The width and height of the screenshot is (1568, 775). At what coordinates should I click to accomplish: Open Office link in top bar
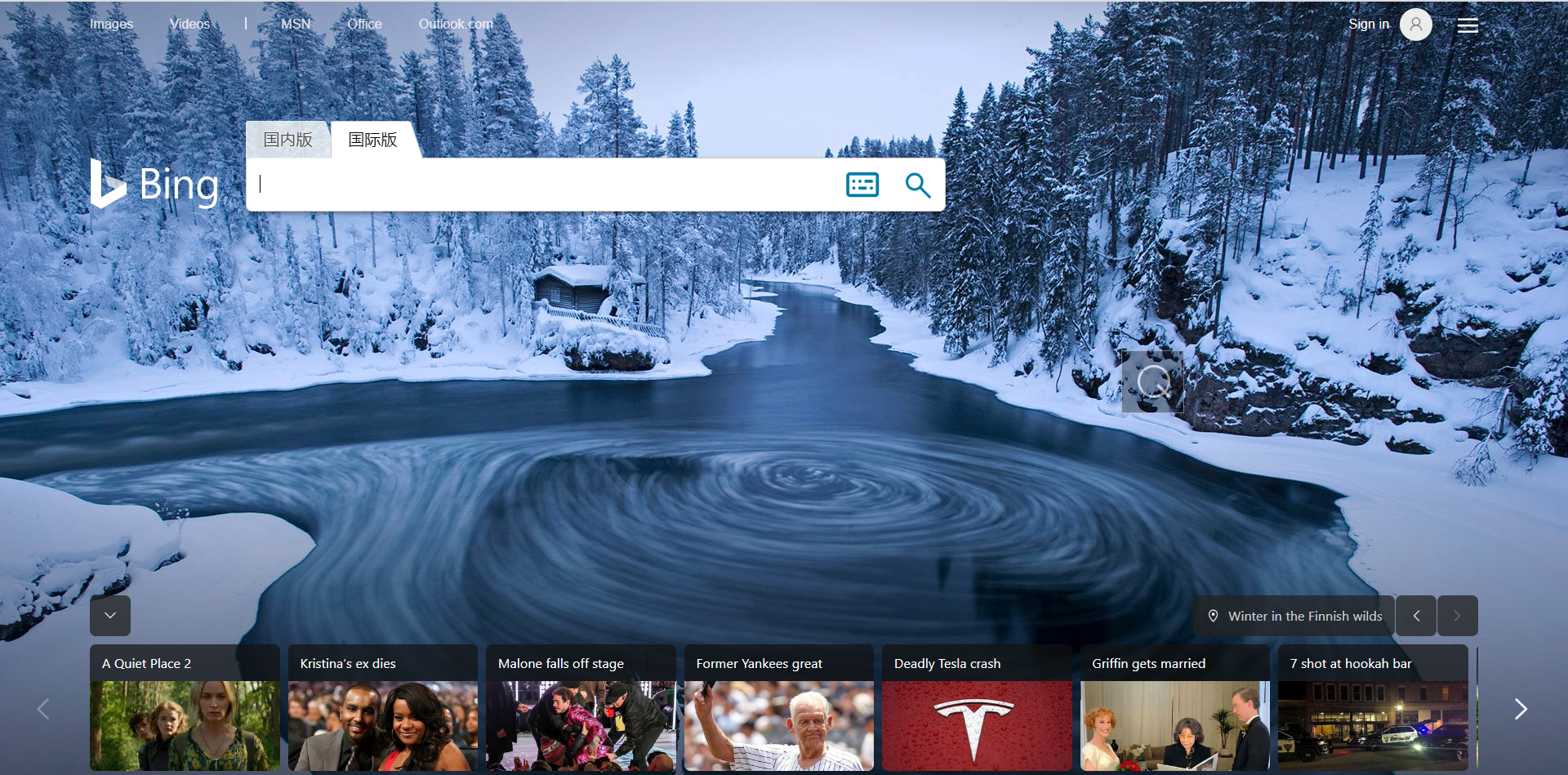pos(364,24)
